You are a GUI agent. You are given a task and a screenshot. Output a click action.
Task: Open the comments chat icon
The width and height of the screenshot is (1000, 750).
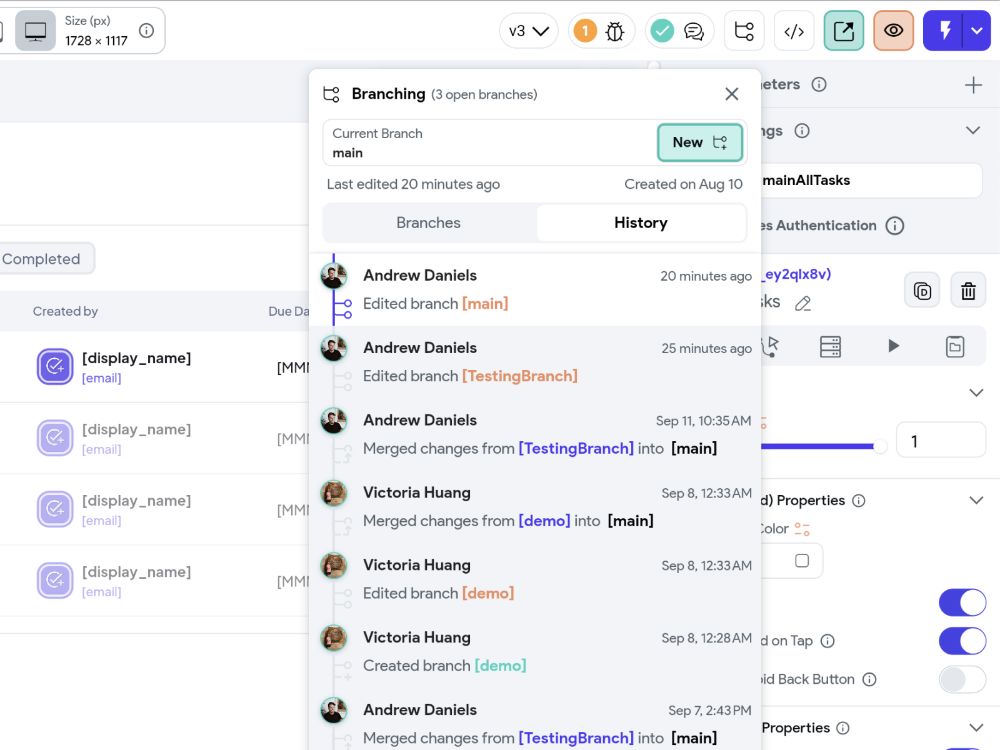pos(679,31)
